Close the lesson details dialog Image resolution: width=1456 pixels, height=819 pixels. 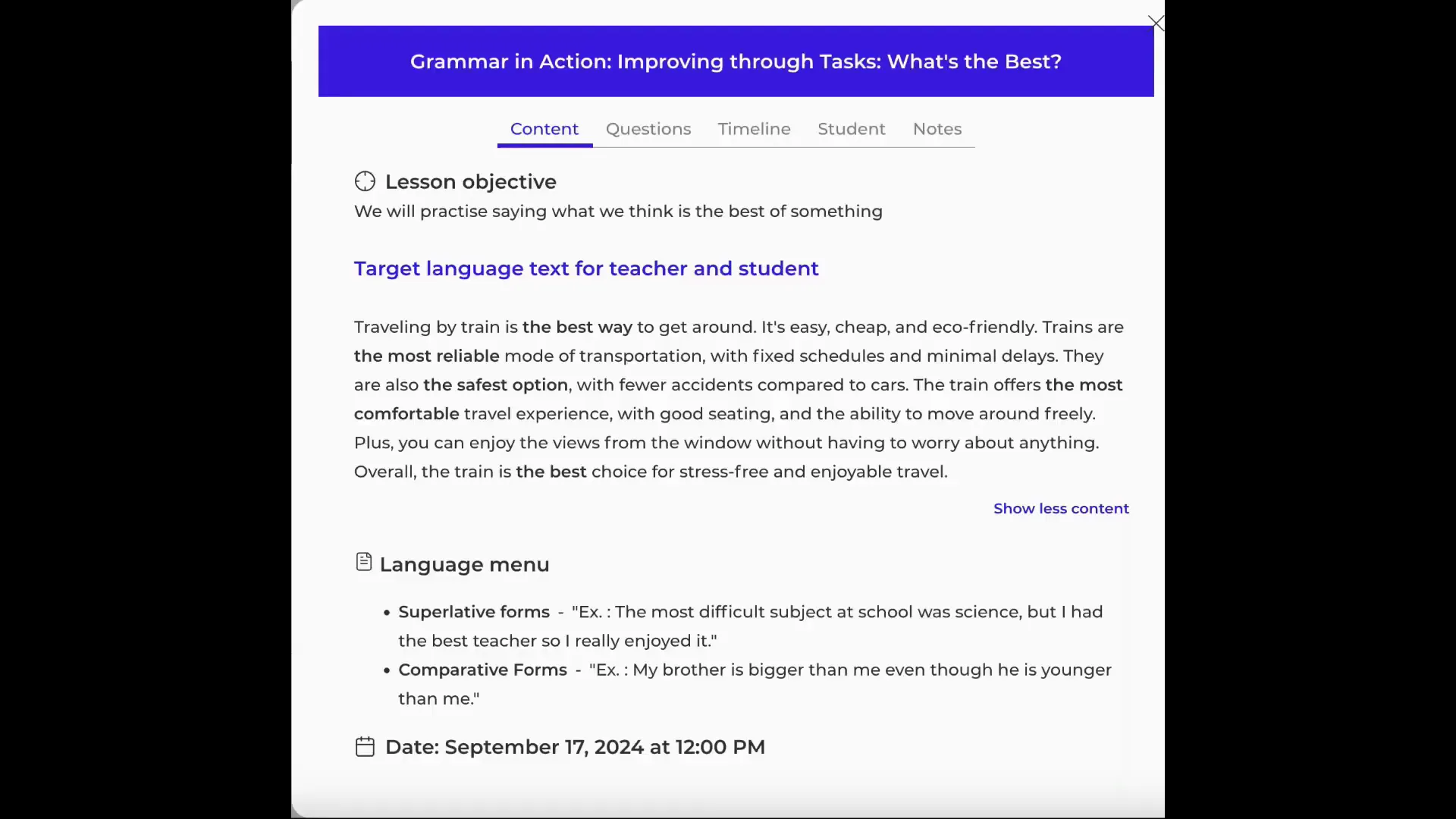[x=1155, y=23]
